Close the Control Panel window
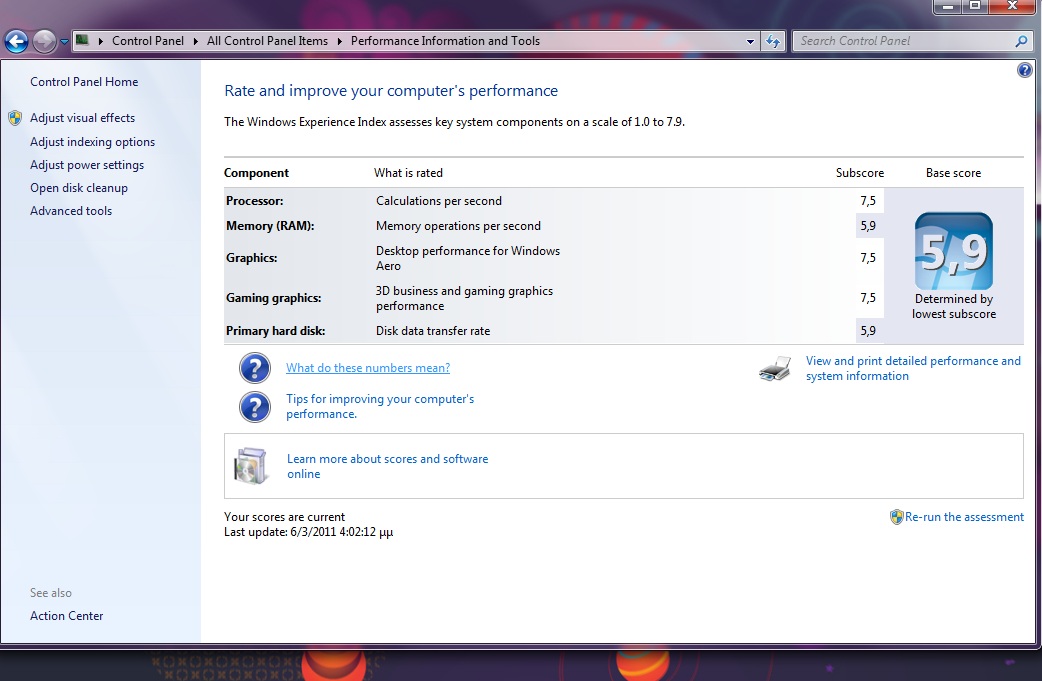Viewport: 1042px width, 681px height. (1013, 6)
